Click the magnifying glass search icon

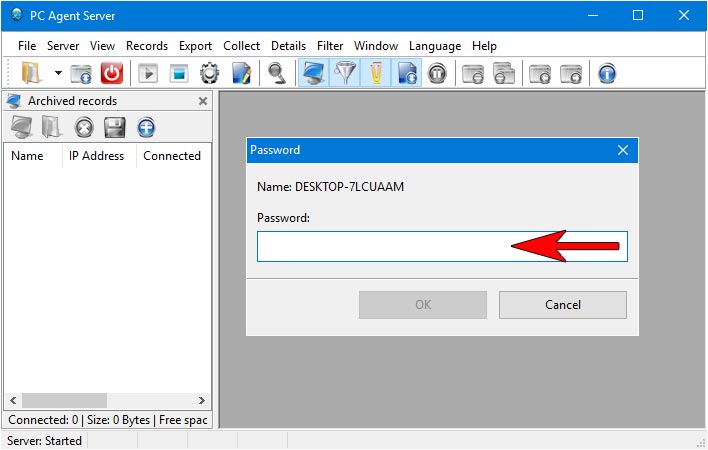click(275, 73)
